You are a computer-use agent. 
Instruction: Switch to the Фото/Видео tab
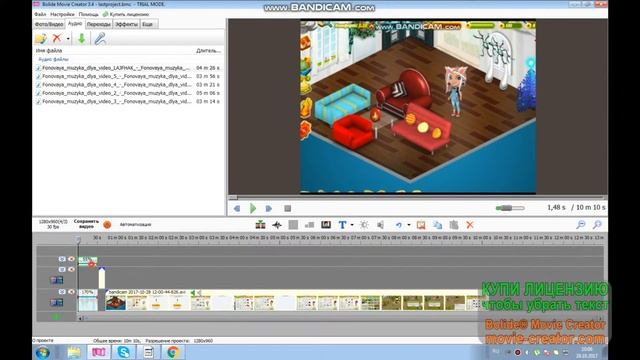(x=49, y=24)
